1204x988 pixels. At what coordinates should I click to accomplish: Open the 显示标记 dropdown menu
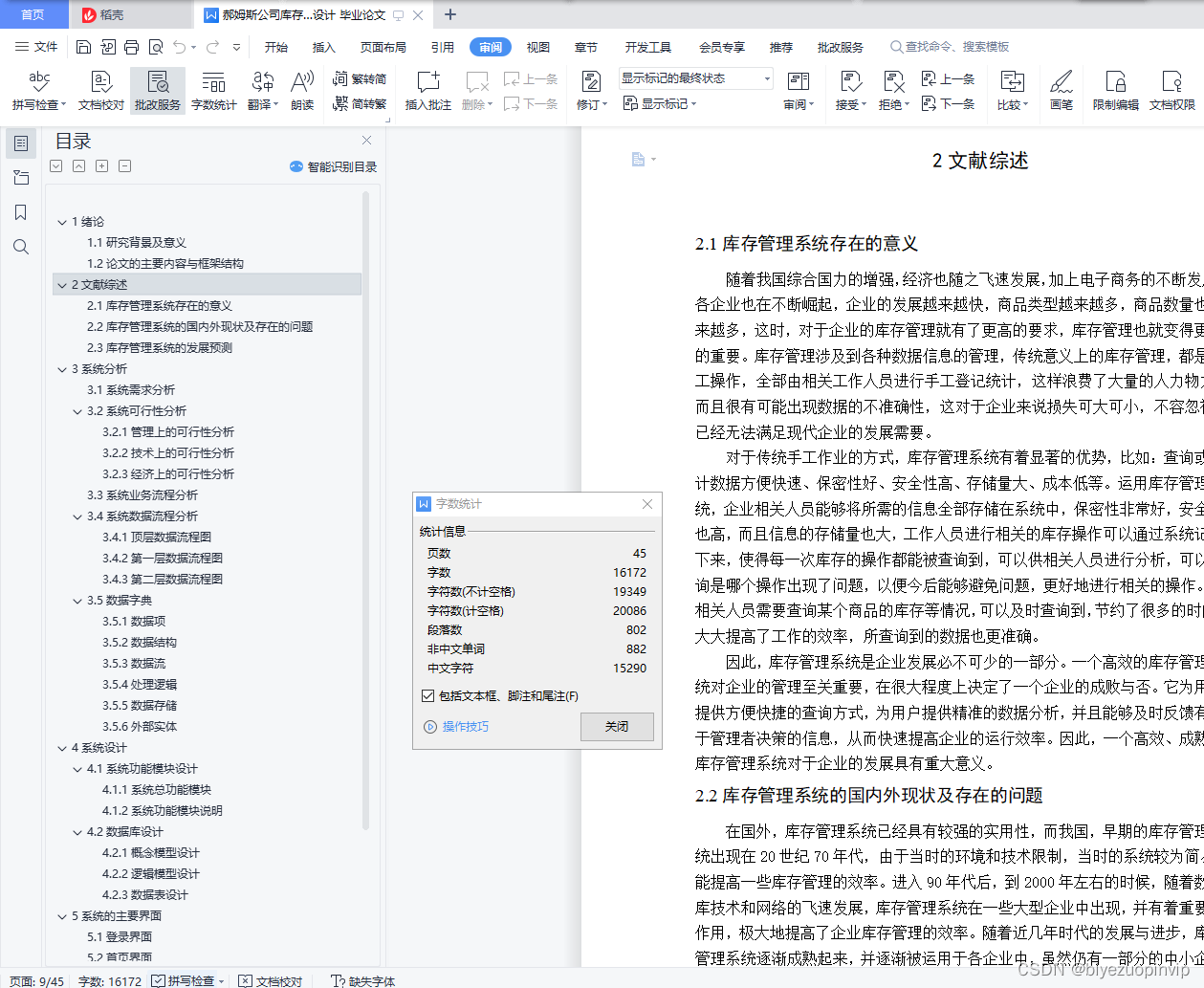660,103
